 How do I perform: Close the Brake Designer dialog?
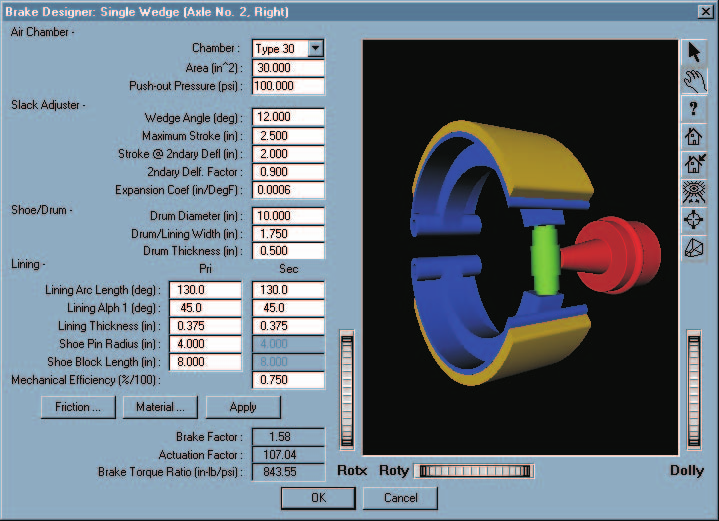[705, 11]
